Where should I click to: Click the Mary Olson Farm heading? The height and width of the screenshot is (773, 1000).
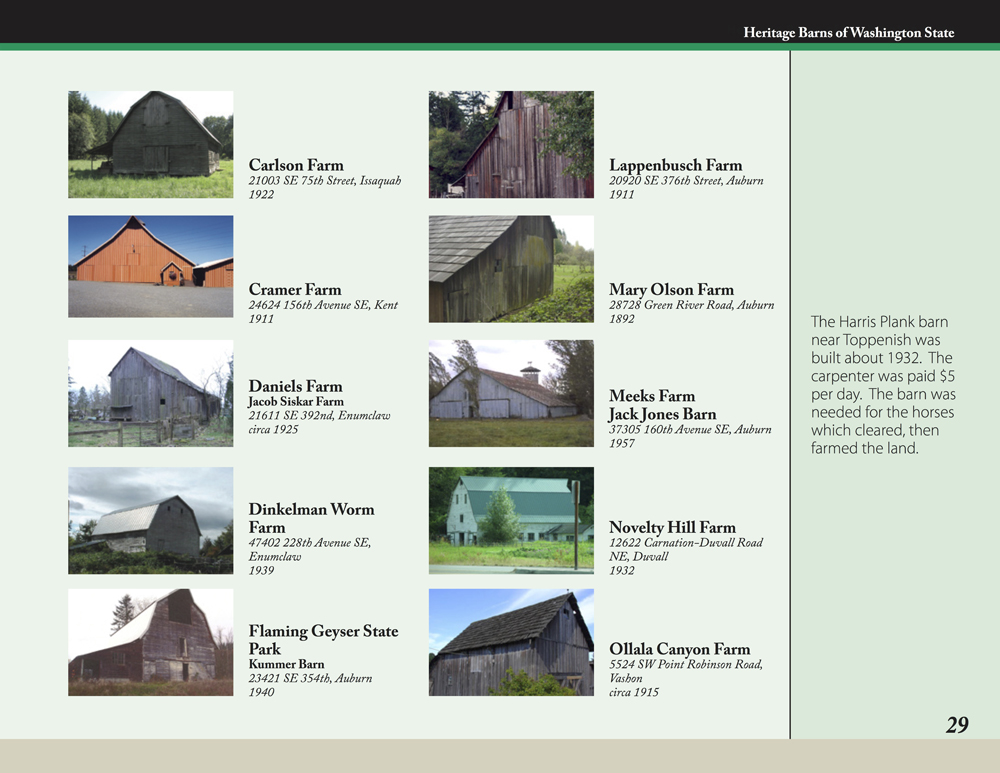(x=671, y=290)
